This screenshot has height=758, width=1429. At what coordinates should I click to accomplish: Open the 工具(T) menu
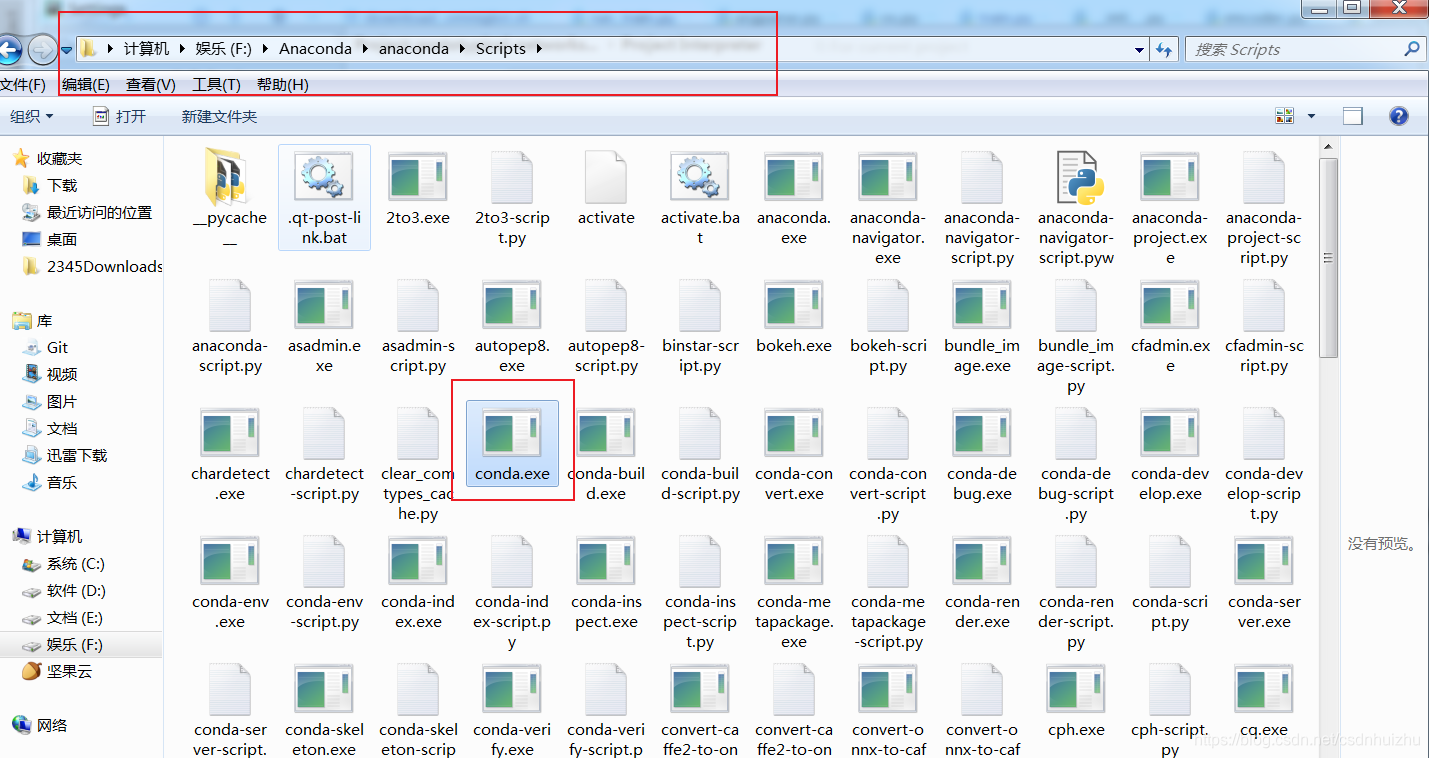click(216, 85)
